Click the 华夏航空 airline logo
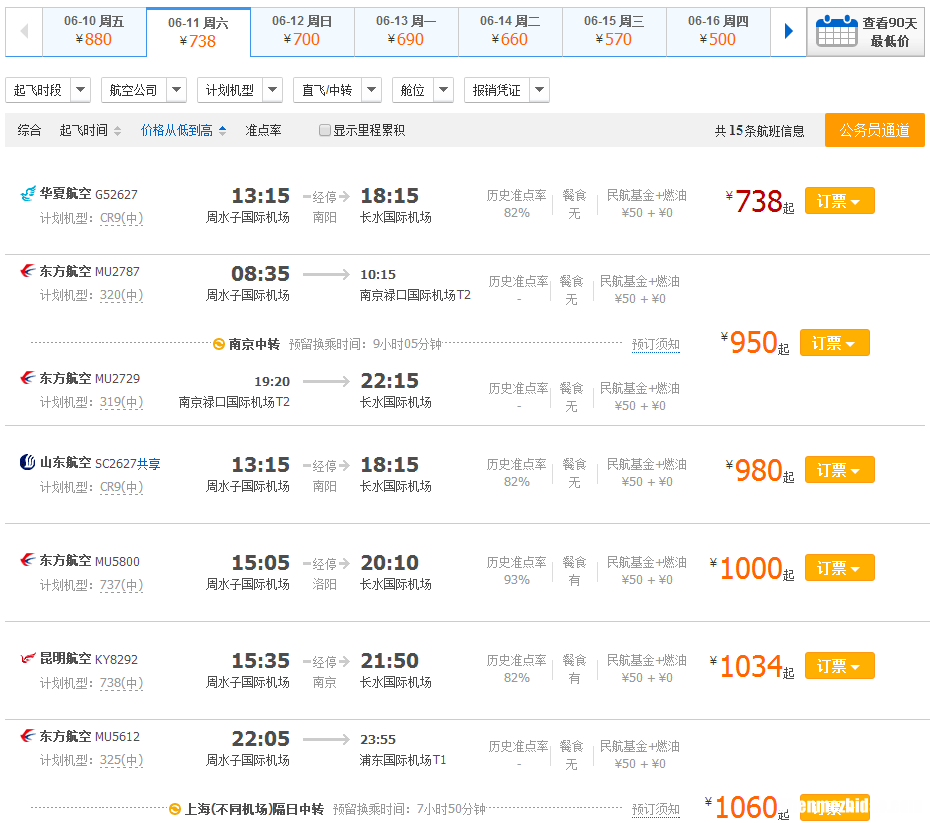 click(x=27, y=193)
